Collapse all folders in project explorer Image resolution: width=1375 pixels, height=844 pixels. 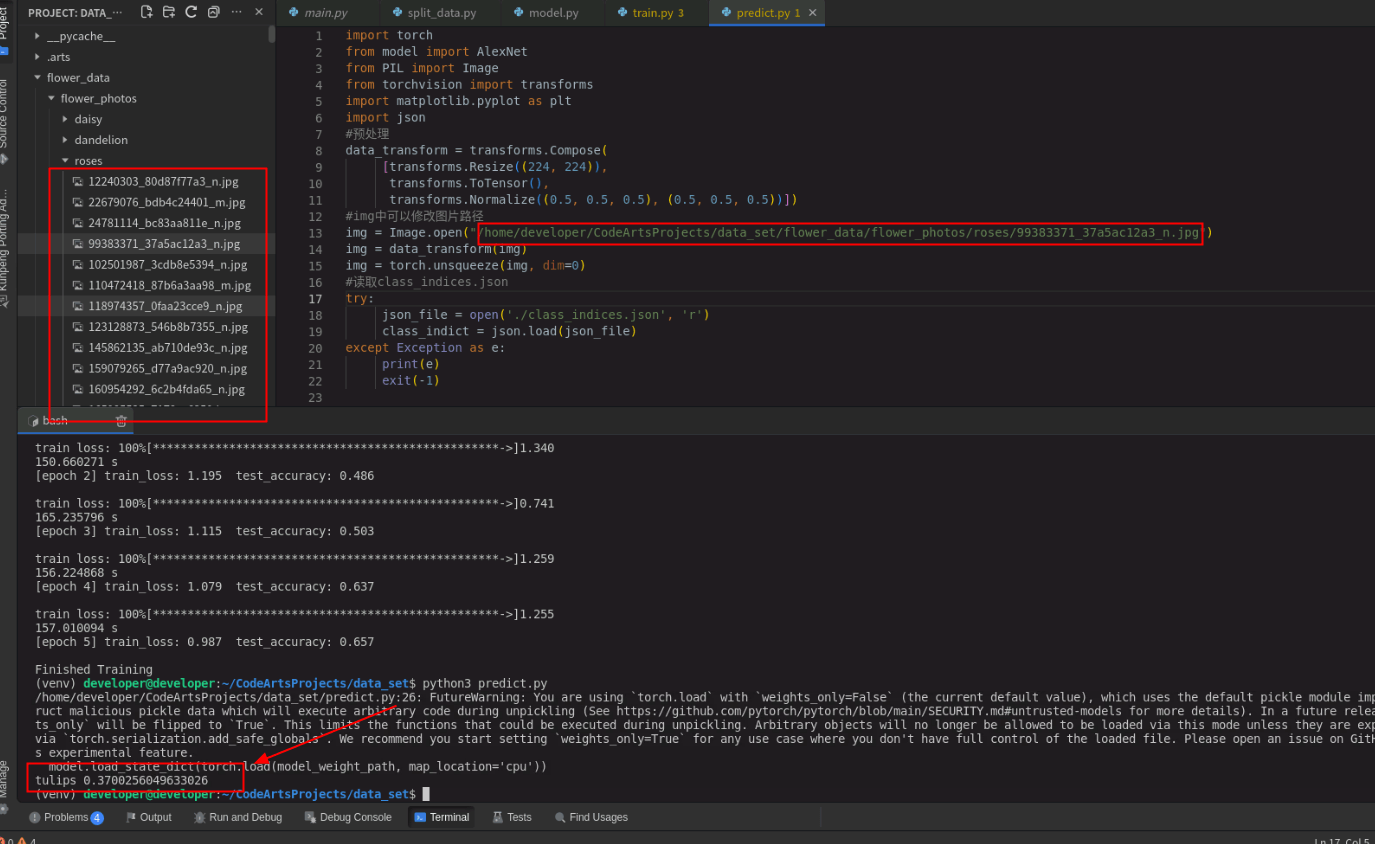click(213, 12)
